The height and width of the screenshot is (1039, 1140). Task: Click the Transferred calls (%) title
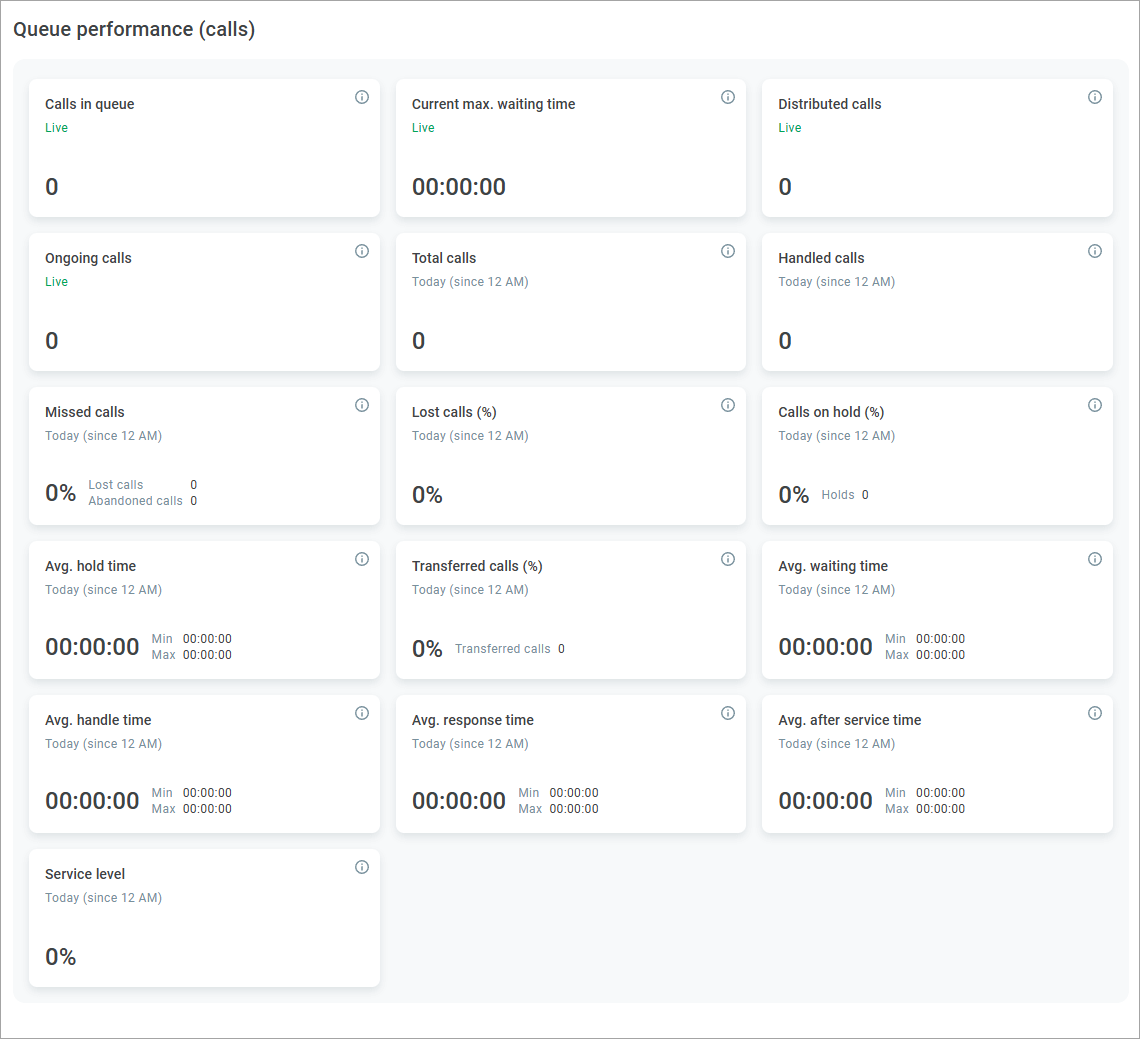click(x=477, y=566)
